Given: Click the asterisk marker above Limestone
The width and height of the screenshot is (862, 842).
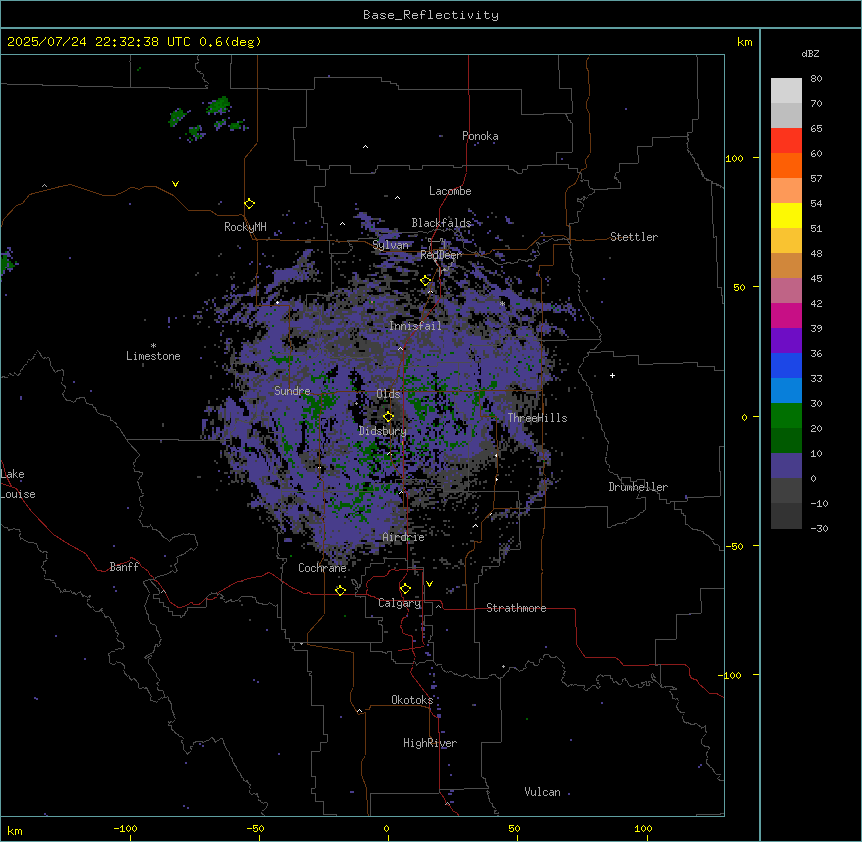Looking at the screenshot, I should pyautogui.click(x=153, y=346).
